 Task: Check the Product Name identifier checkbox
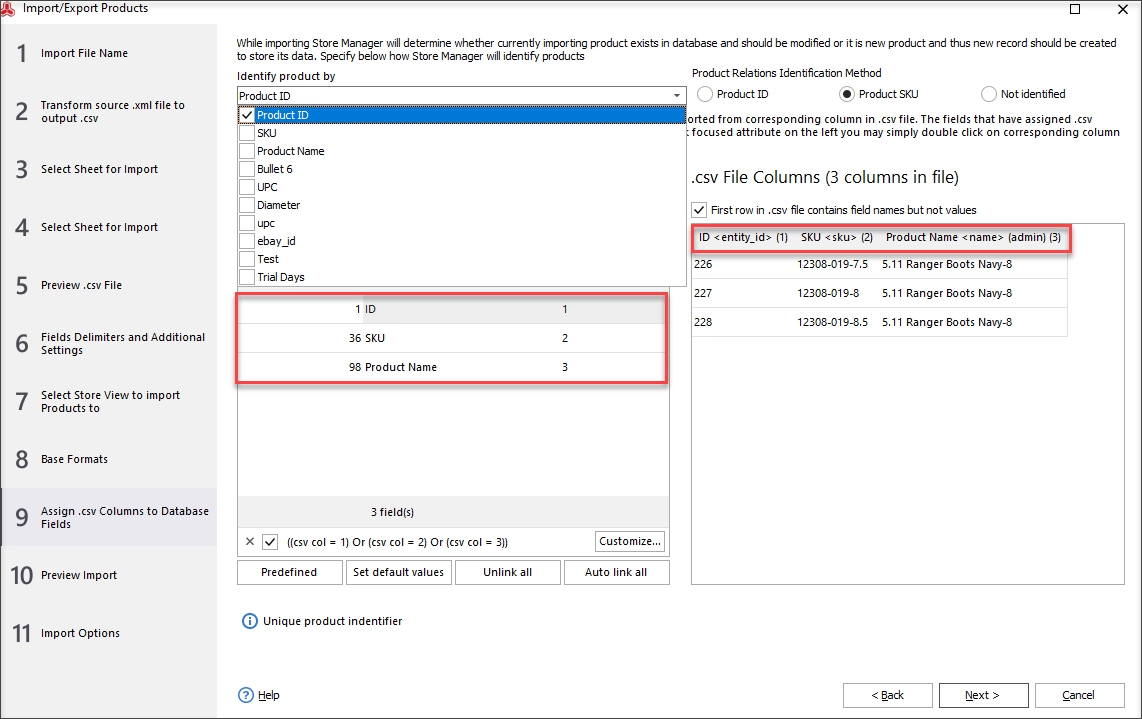point(247,151)
